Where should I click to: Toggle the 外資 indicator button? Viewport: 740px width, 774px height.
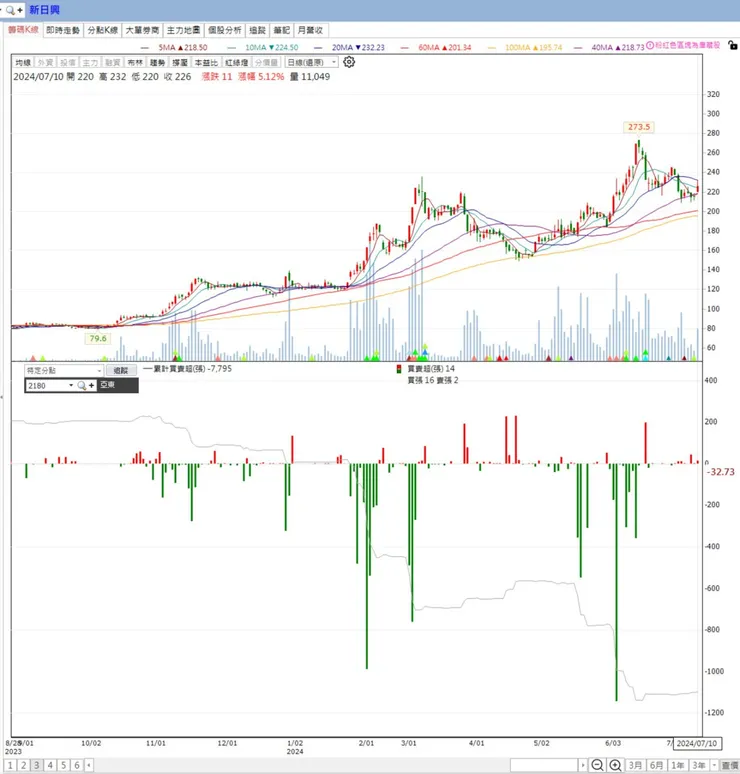click(45, 62)
